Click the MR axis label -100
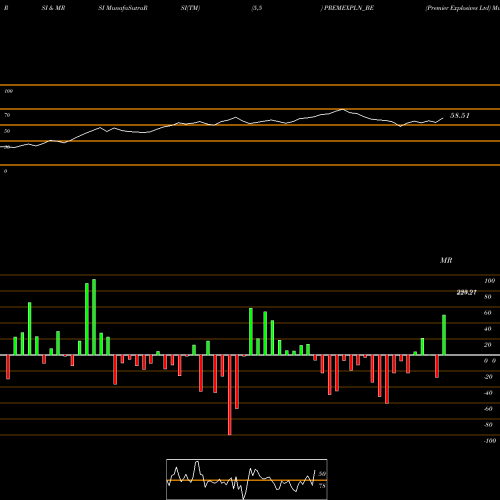Viewport: 500px width, 500px height. point(489,441)
